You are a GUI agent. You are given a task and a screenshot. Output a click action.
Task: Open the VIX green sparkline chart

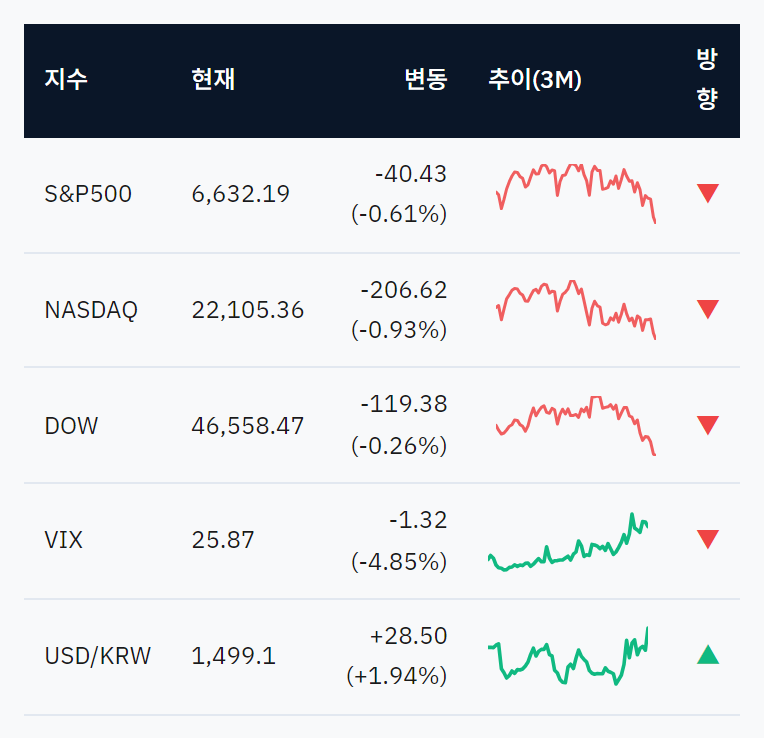coord(568,542)
